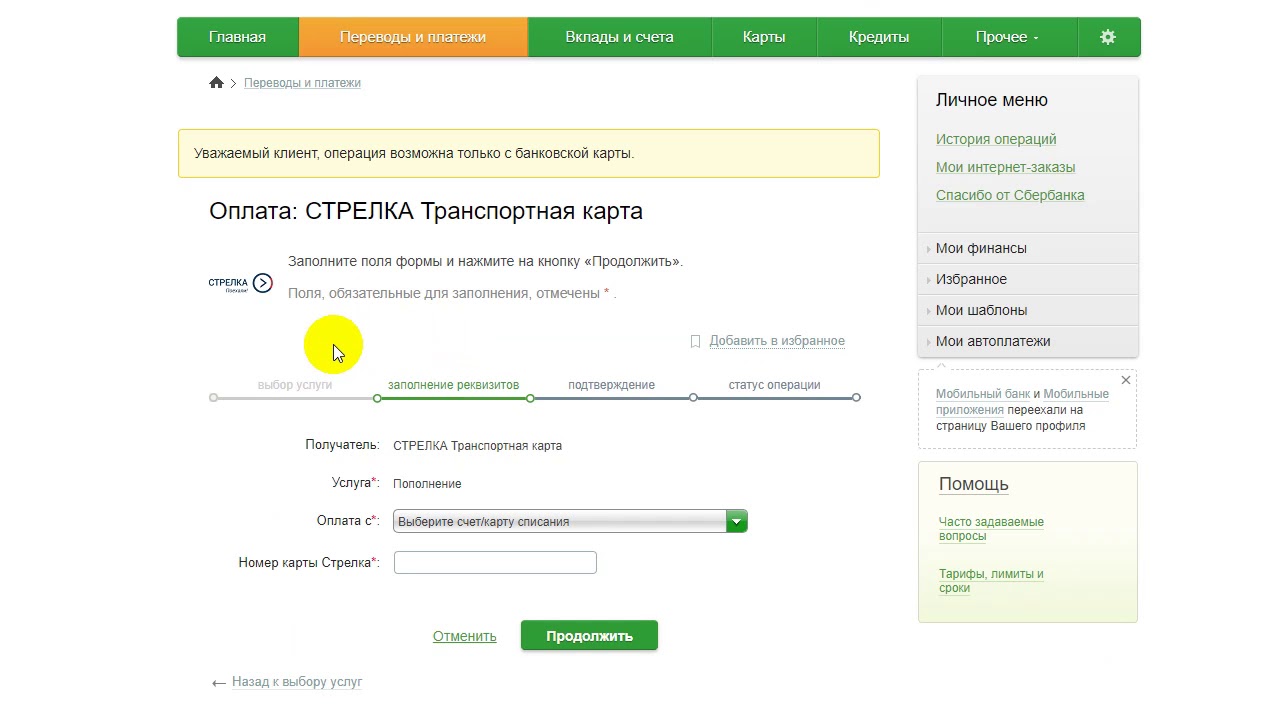The width and height of the screenshot is (1280, 720).
Task: Expand Мои шаблоны section
Action: point(1028,310)
